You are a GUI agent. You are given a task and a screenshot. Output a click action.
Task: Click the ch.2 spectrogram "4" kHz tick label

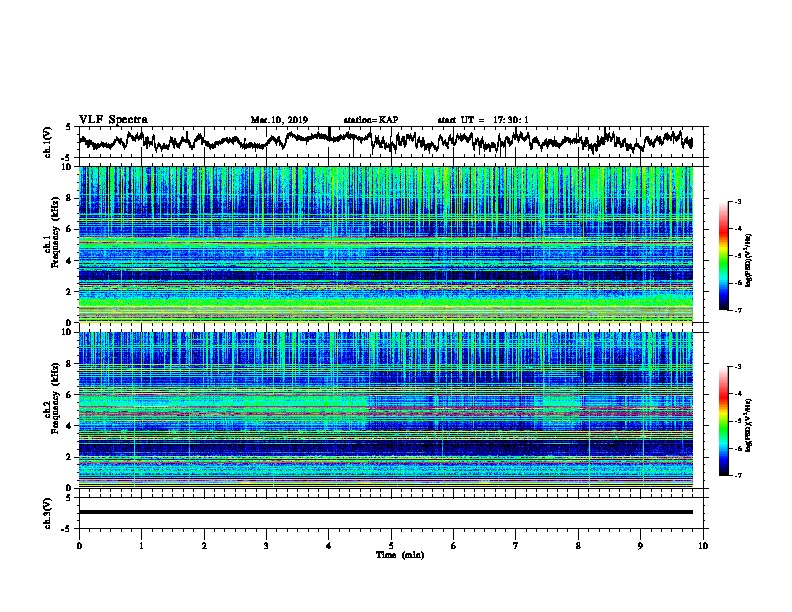[70, 426]
